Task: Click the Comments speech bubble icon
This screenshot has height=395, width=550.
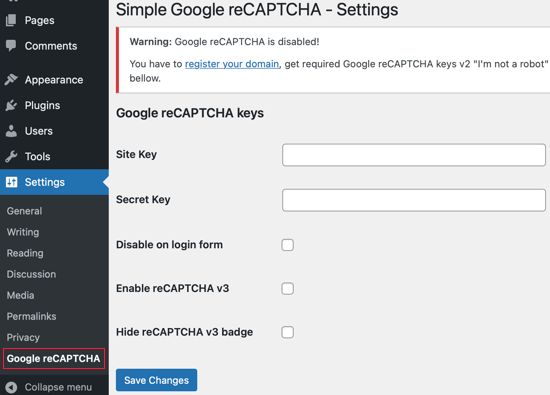Action: (11, 46)
